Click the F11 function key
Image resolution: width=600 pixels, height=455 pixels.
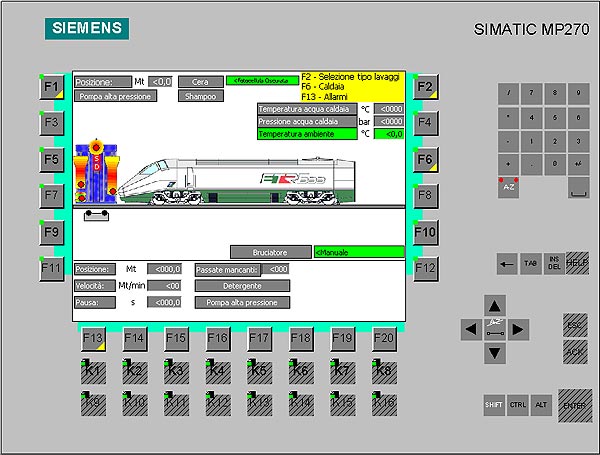point(52,269)
